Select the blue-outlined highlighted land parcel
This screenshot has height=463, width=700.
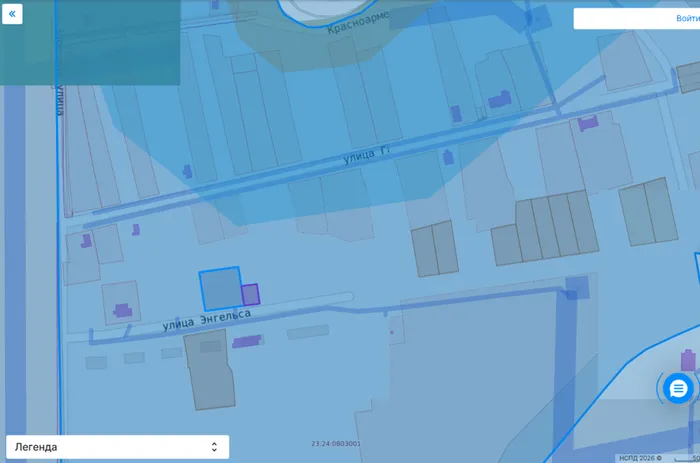[x=219, y=288]
